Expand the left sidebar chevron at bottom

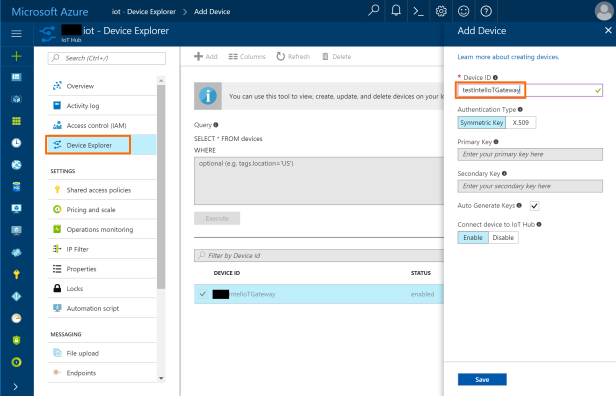[15, 387]
